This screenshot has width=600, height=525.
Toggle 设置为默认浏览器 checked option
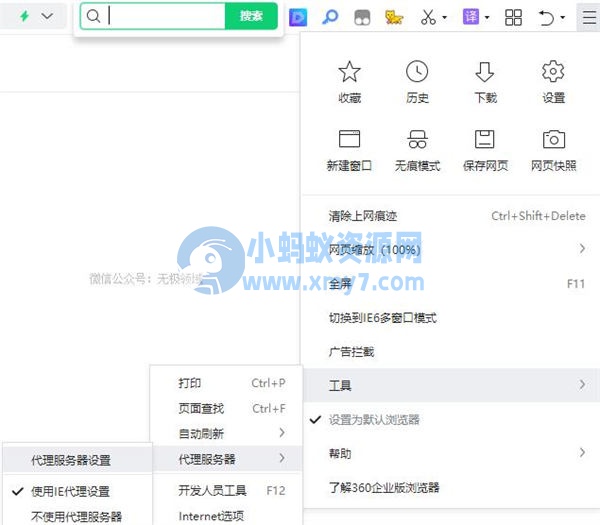[451, 419]
